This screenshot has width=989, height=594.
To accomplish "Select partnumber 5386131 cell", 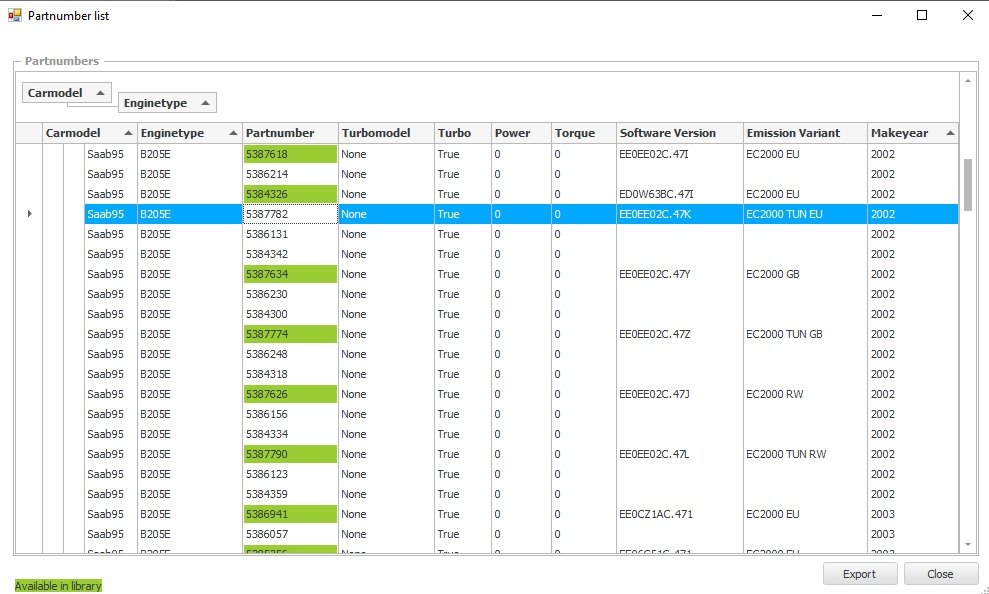I will (290, 234).
